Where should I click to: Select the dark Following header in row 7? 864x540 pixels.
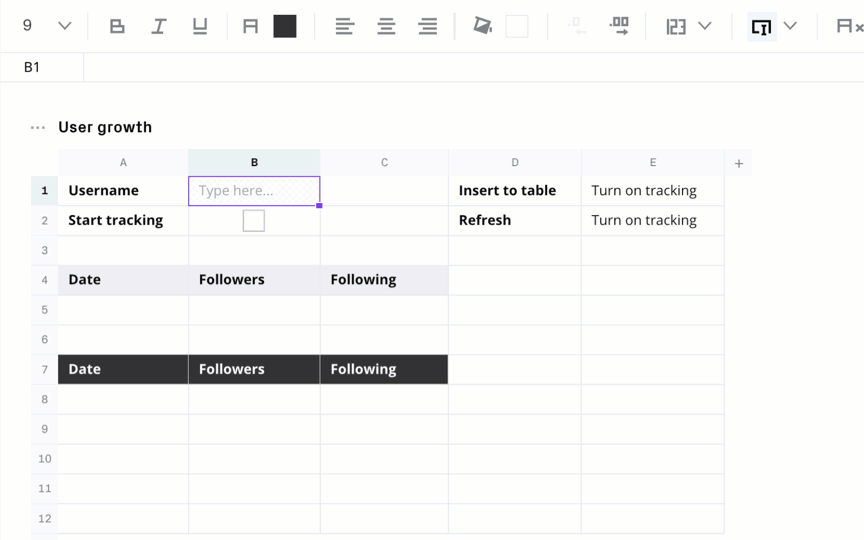pyautogui.click(x=384, y=369)
